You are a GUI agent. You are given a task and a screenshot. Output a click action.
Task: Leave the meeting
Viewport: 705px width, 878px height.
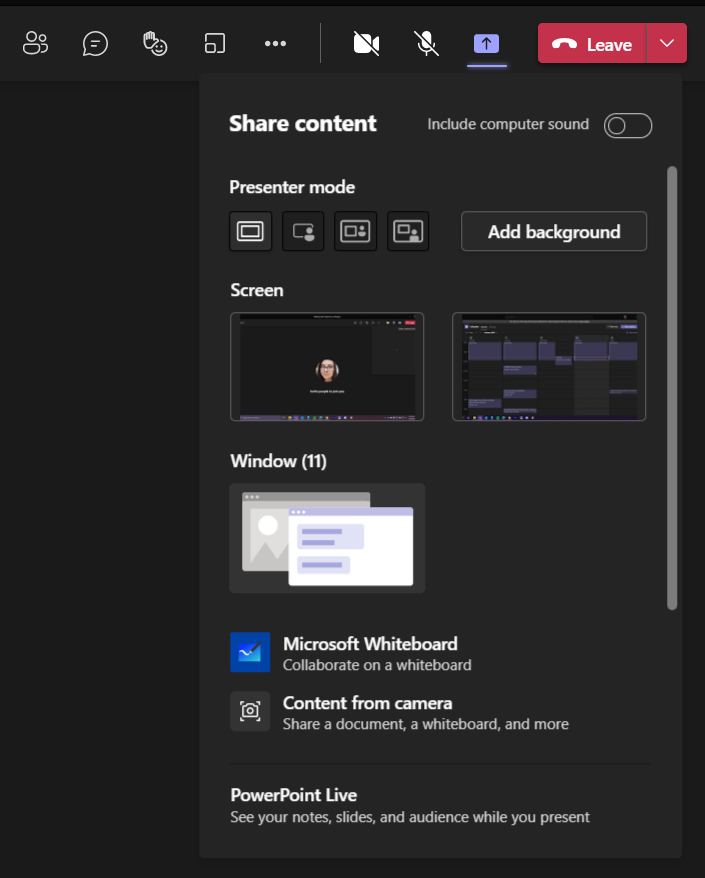pyautogui.click(x=592, y=44)
